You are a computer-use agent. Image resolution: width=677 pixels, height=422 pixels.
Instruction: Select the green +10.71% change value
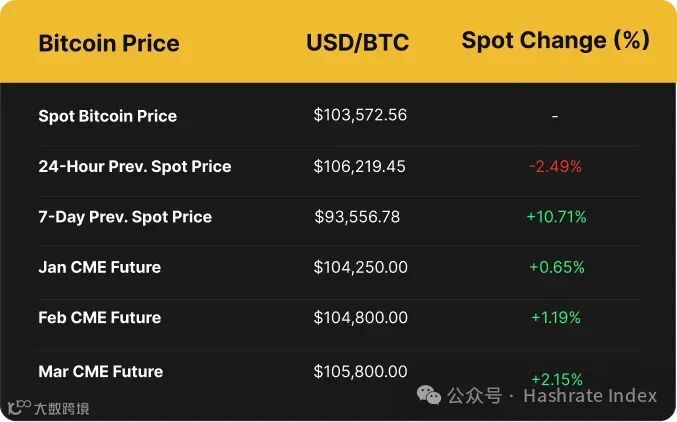(556, 216)
